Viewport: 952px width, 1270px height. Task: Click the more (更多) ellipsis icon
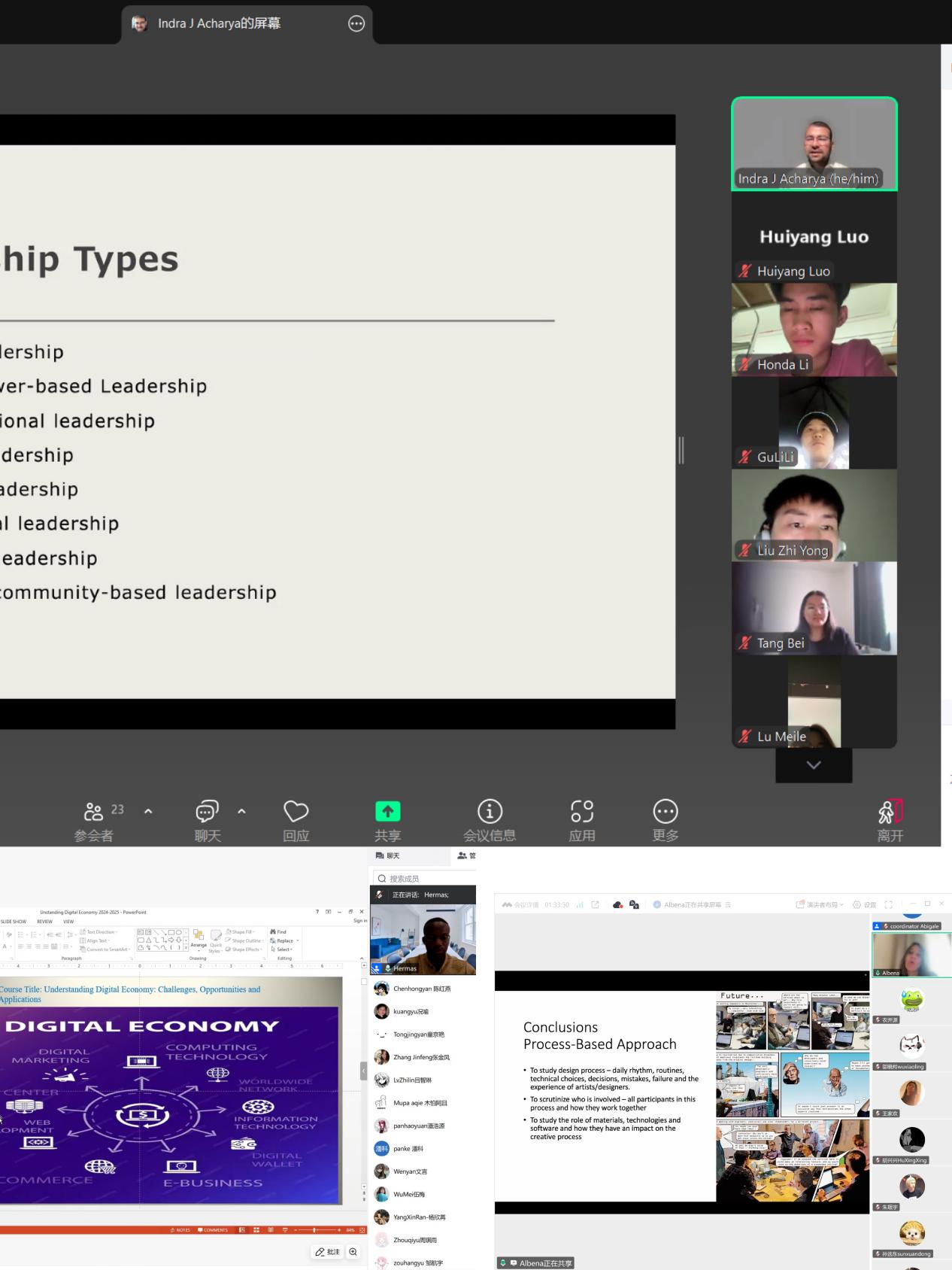pyautogui.click(x=665, y=813)
